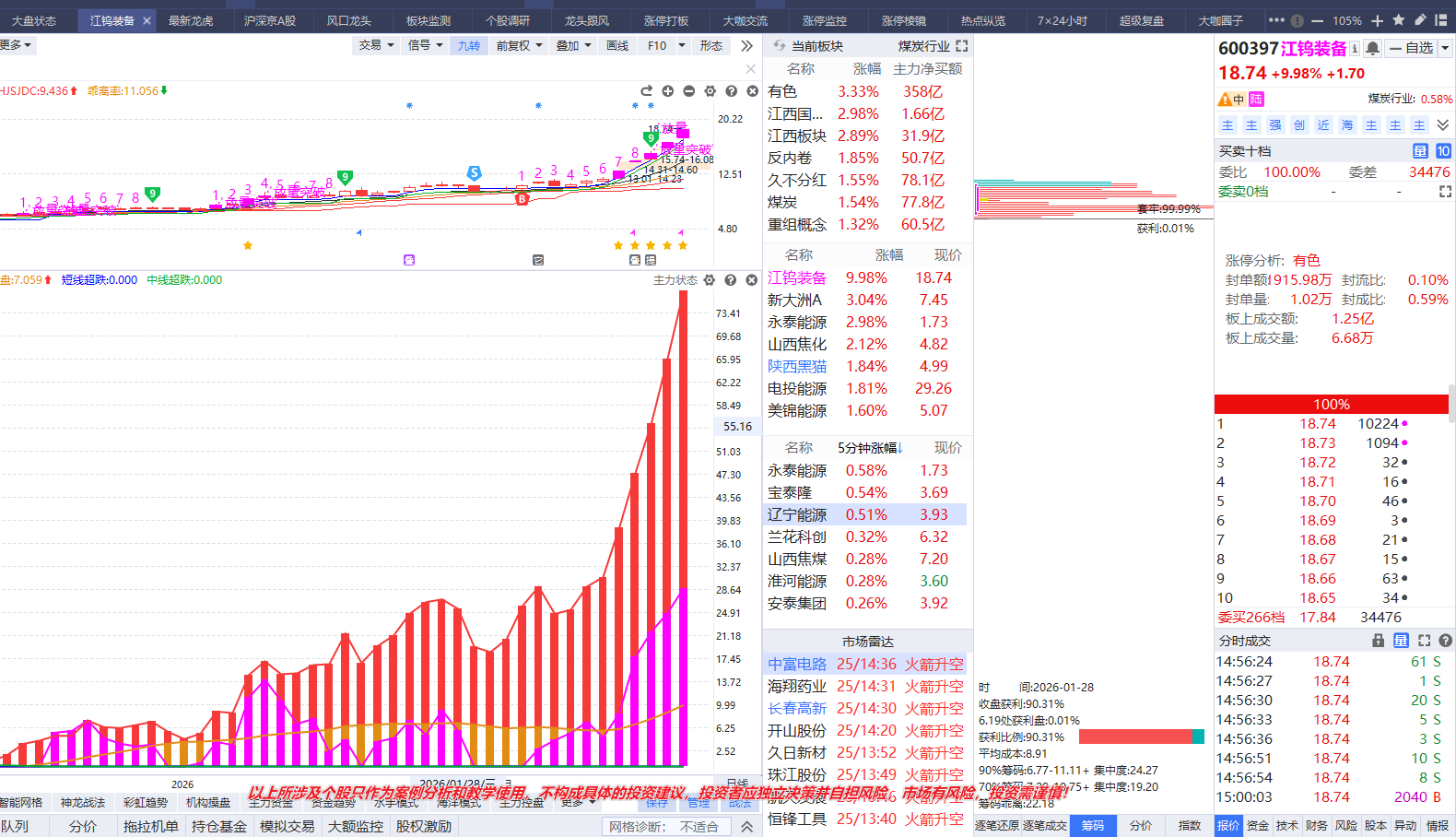Screen dimensions: 1456x837
Task: Click the chart zoom-in plus circle icon
Action: pyautogui.click(x=667, y=91)
